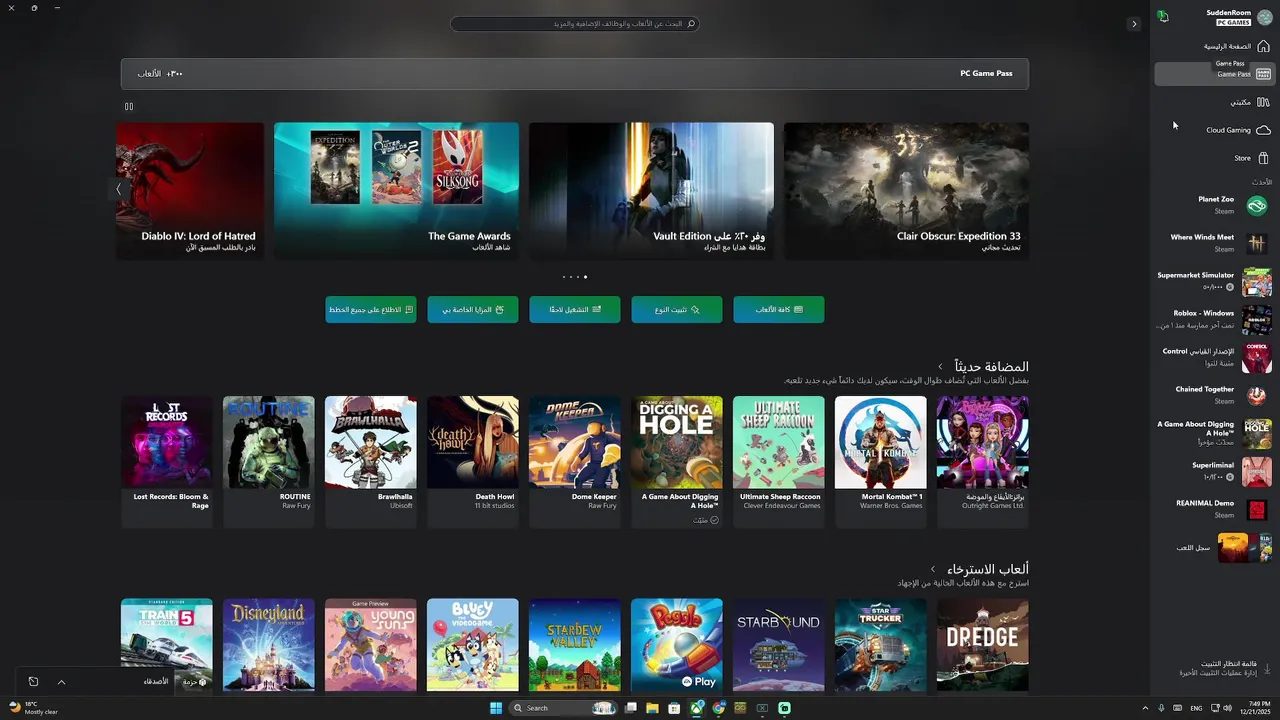
Task: Expand Recently Added section chevron
Action: 940,367
